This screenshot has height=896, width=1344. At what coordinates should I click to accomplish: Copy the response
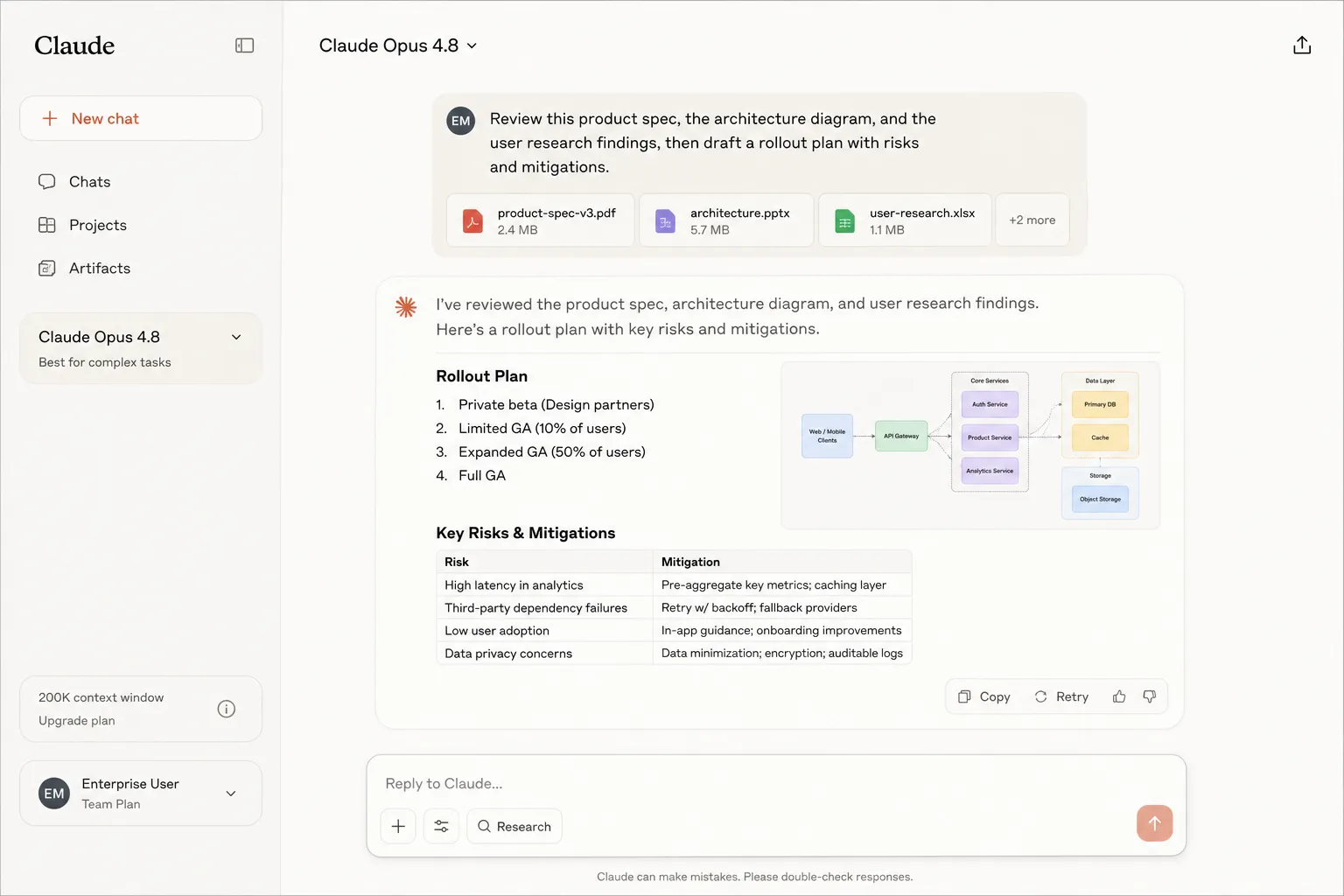[x=984, y=696]
